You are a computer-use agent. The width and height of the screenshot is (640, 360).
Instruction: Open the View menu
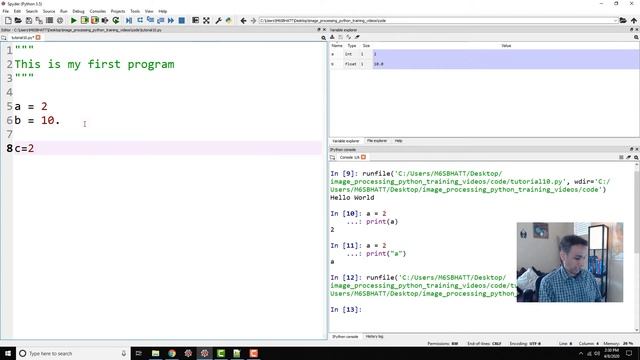click(149, 11)
